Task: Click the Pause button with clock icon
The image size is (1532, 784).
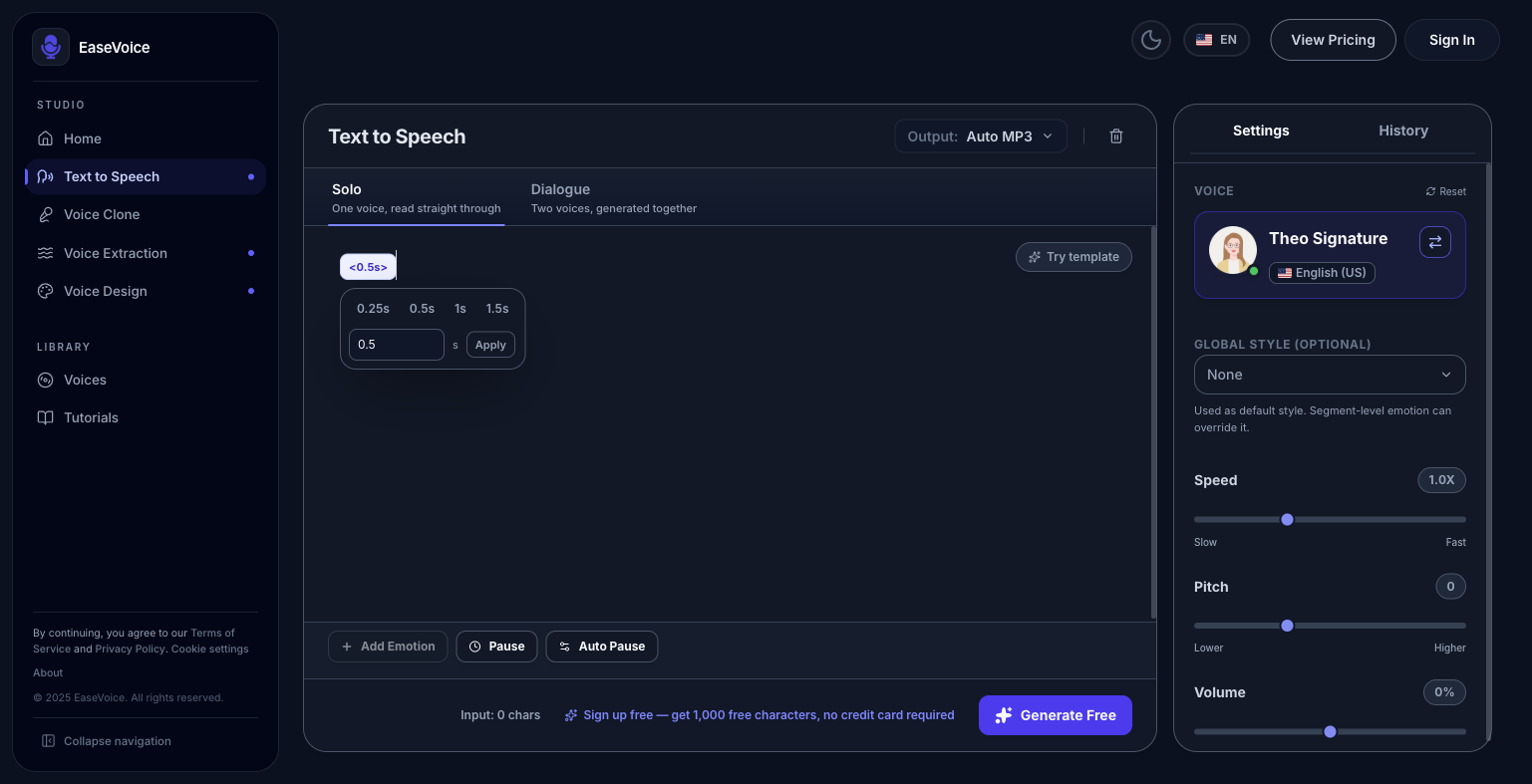Action: tap(496, 647)
